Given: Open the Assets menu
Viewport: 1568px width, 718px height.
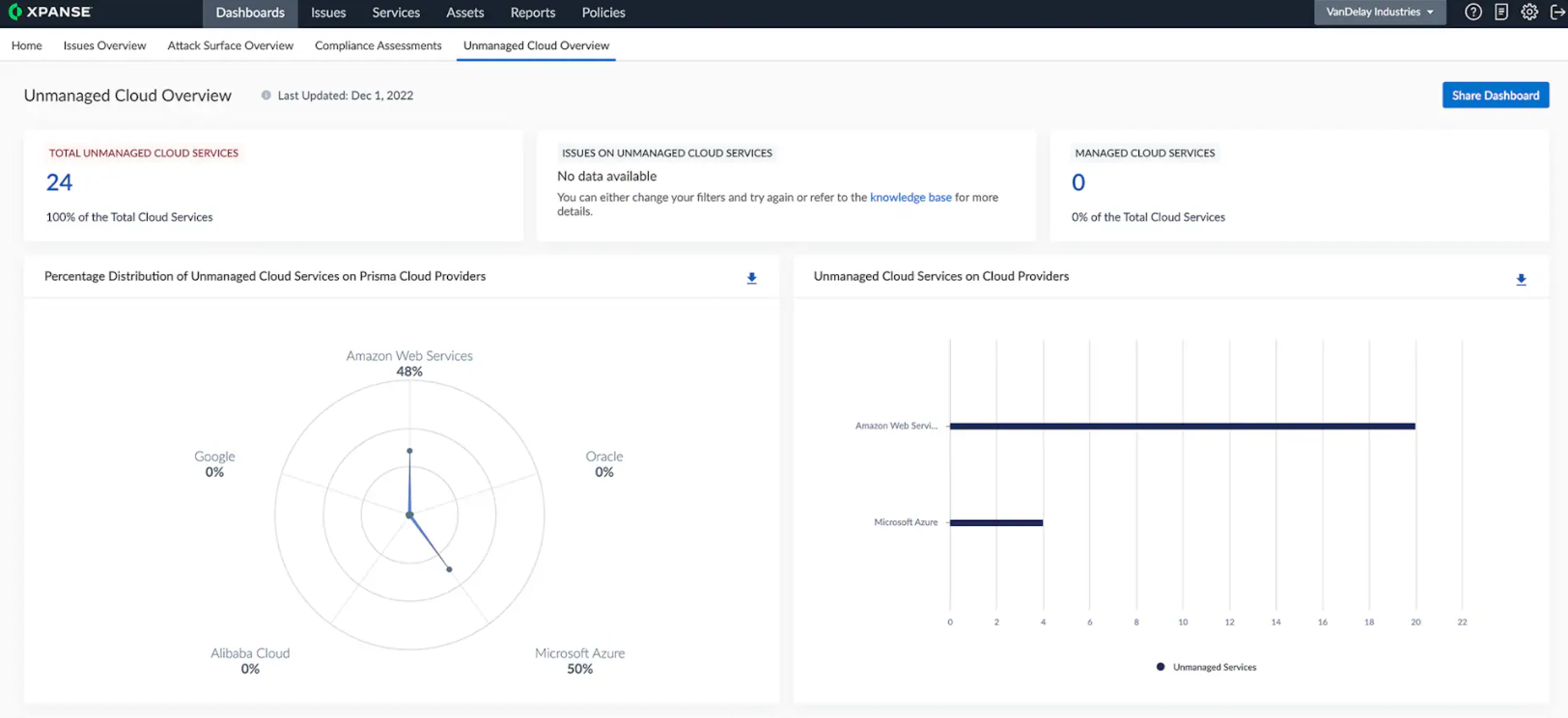Looking at the screenshot, I should coord(465,13).
